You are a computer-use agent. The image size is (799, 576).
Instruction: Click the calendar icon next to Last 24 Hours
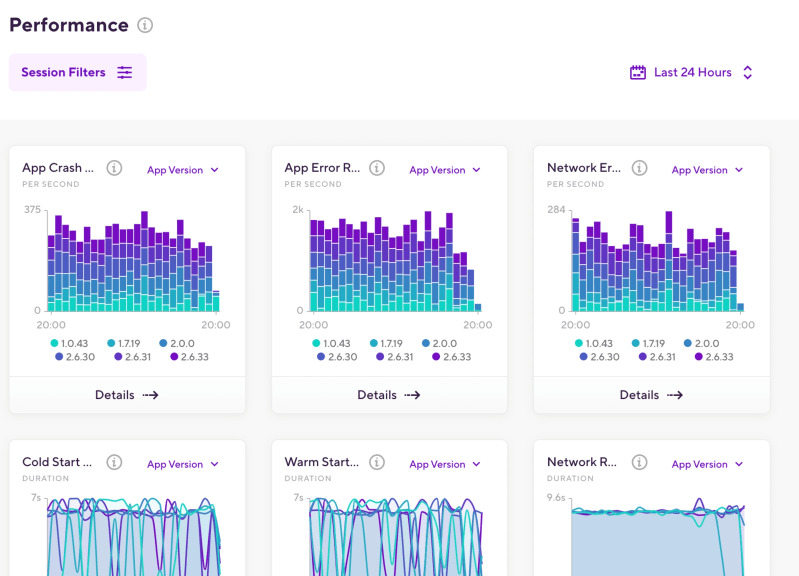[x=637, y=73]
